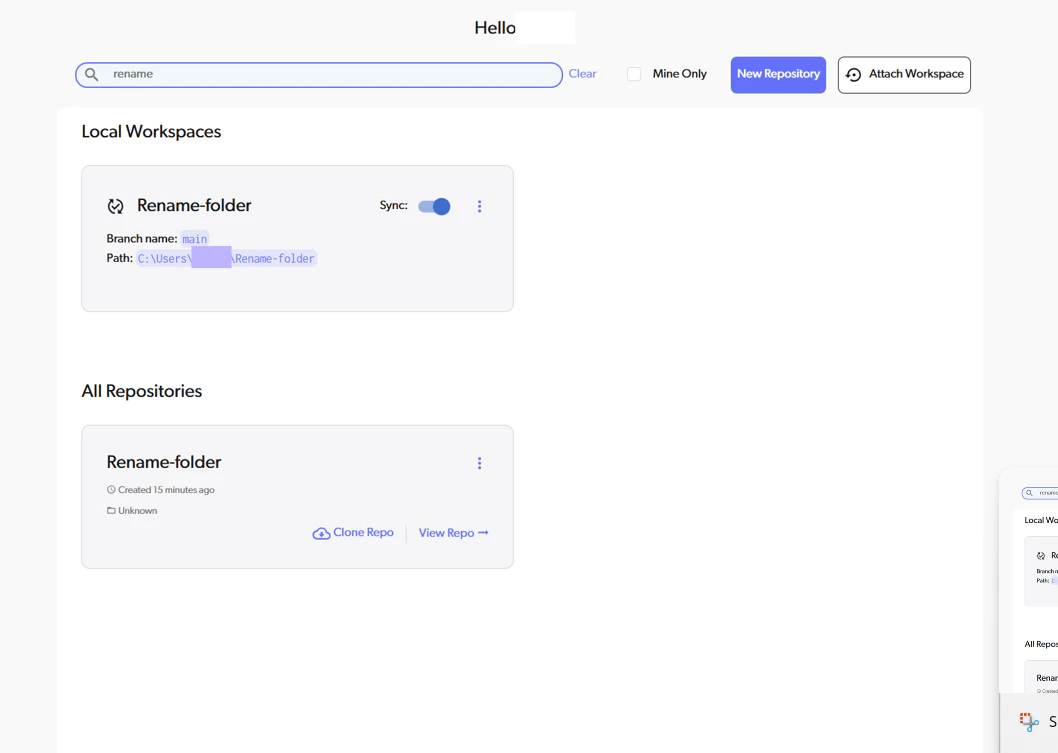Image resolution: width=1058 pixels, height=753 pixels.
Task: Click the Unknown folder label
Action: click(138, 511)
